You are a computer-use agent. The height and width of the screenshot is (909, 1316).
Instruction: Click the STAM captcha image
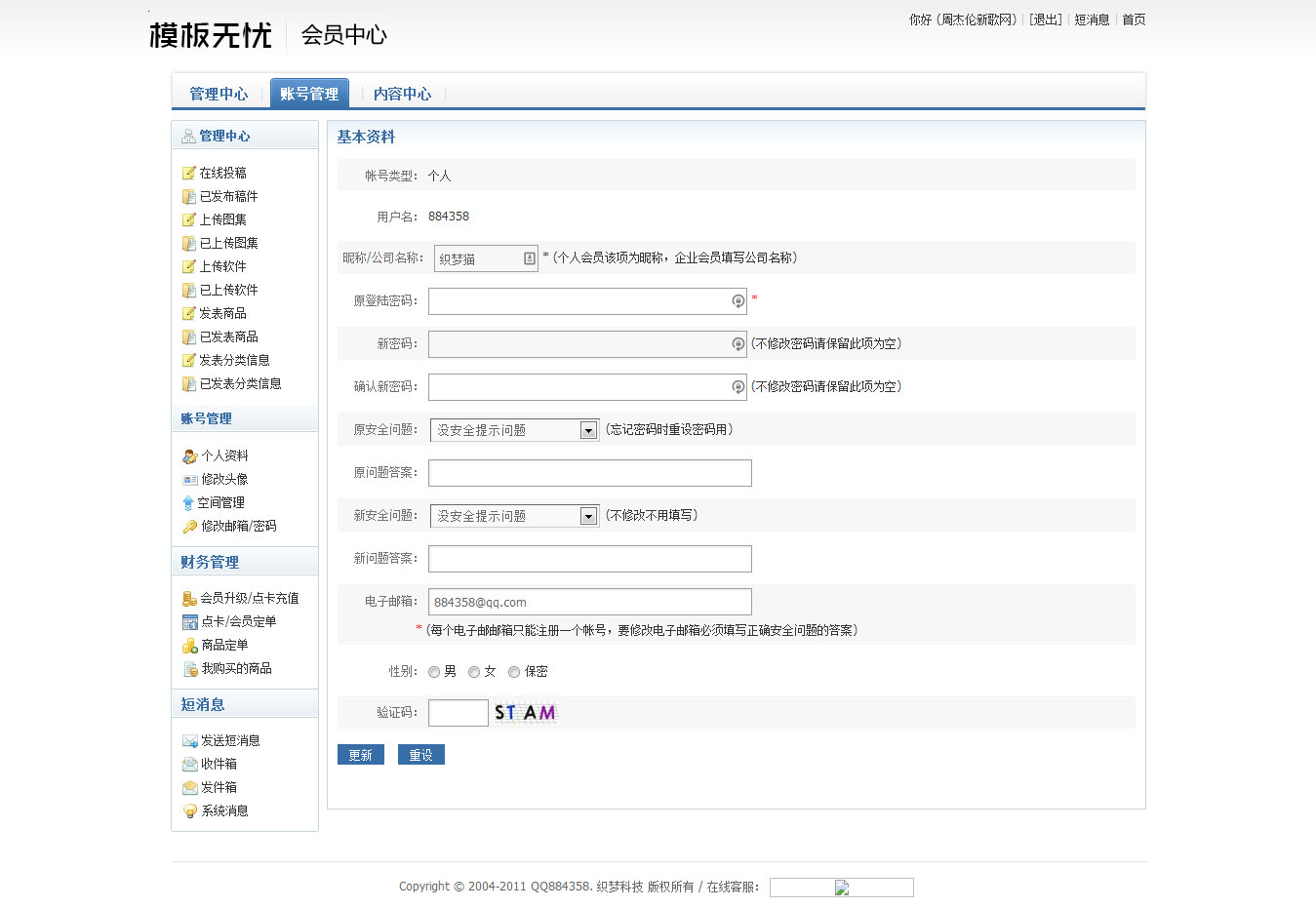(x=525, y=713)
